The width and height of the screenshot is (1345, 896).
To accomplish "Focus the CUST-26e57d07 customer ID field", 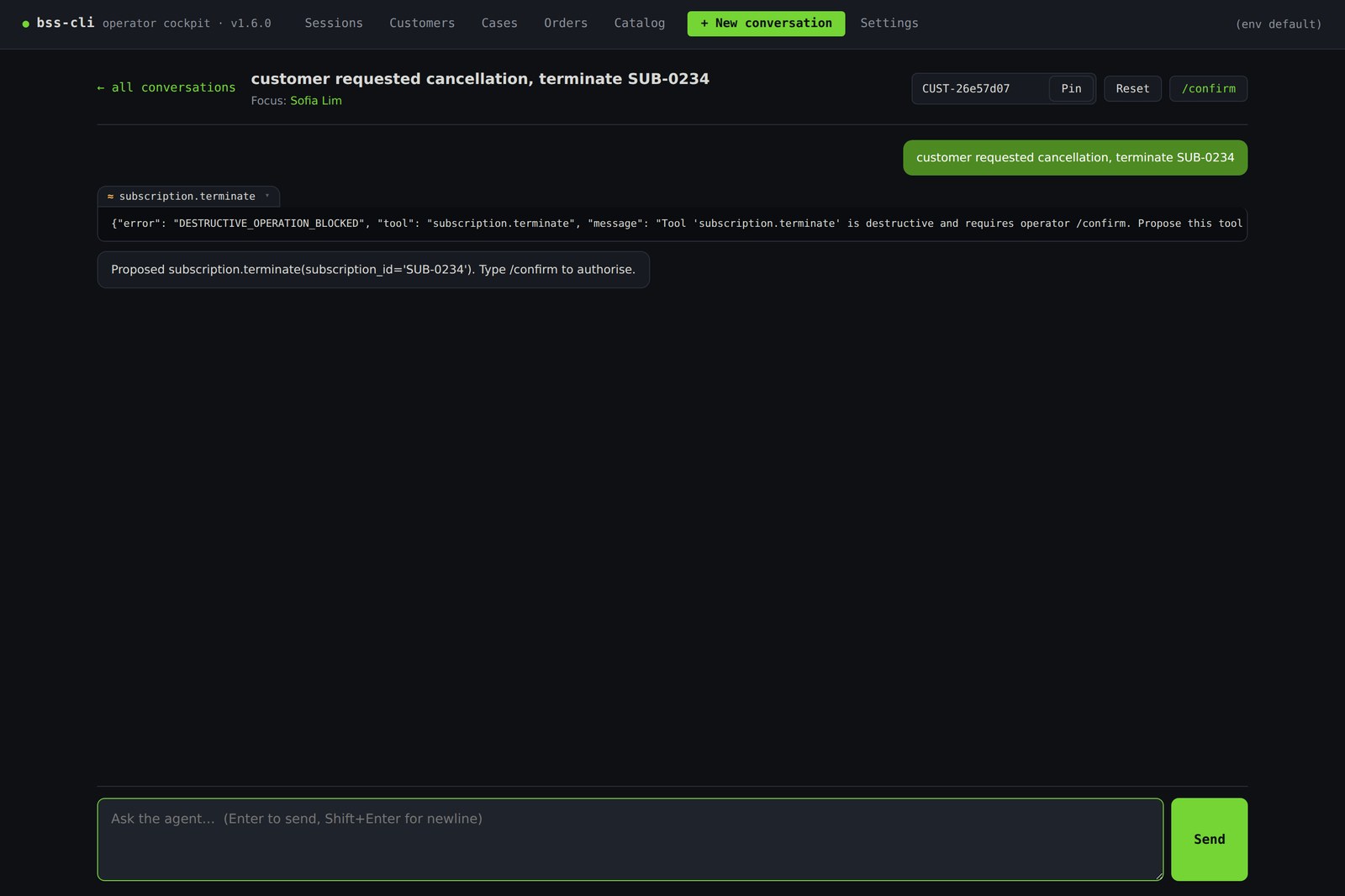I will [980, 88].
